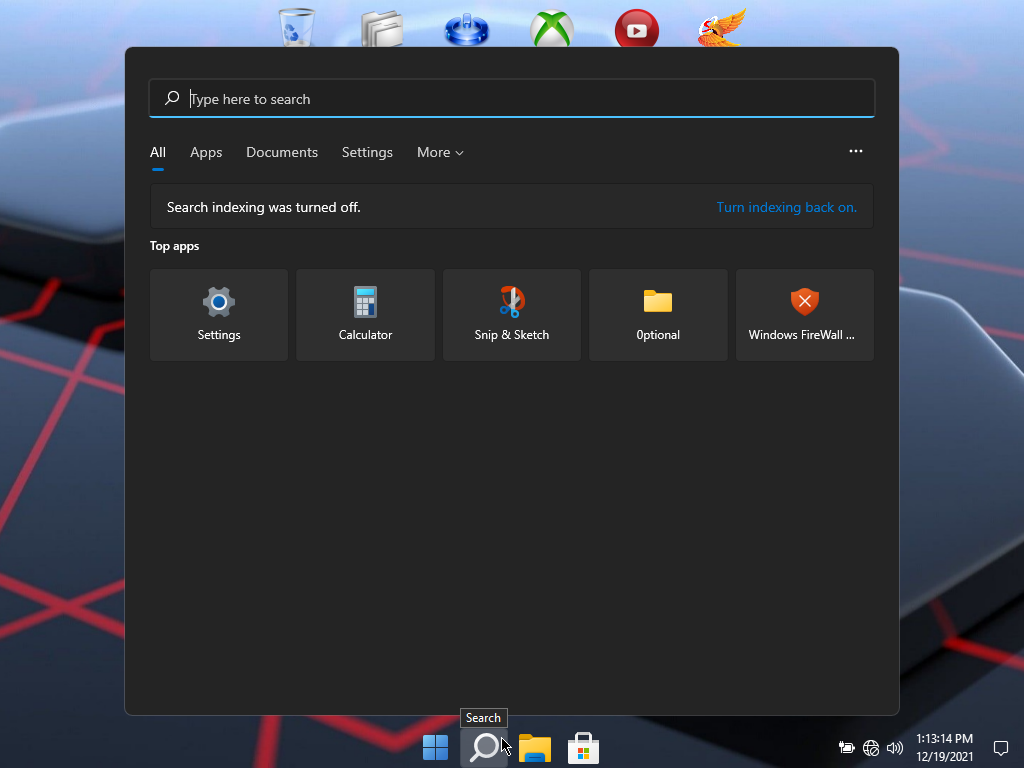This screenshot has height=768, width=1024.
Task: Open the Recycle Bin desktop icon
Action: (x=297, y=27)
